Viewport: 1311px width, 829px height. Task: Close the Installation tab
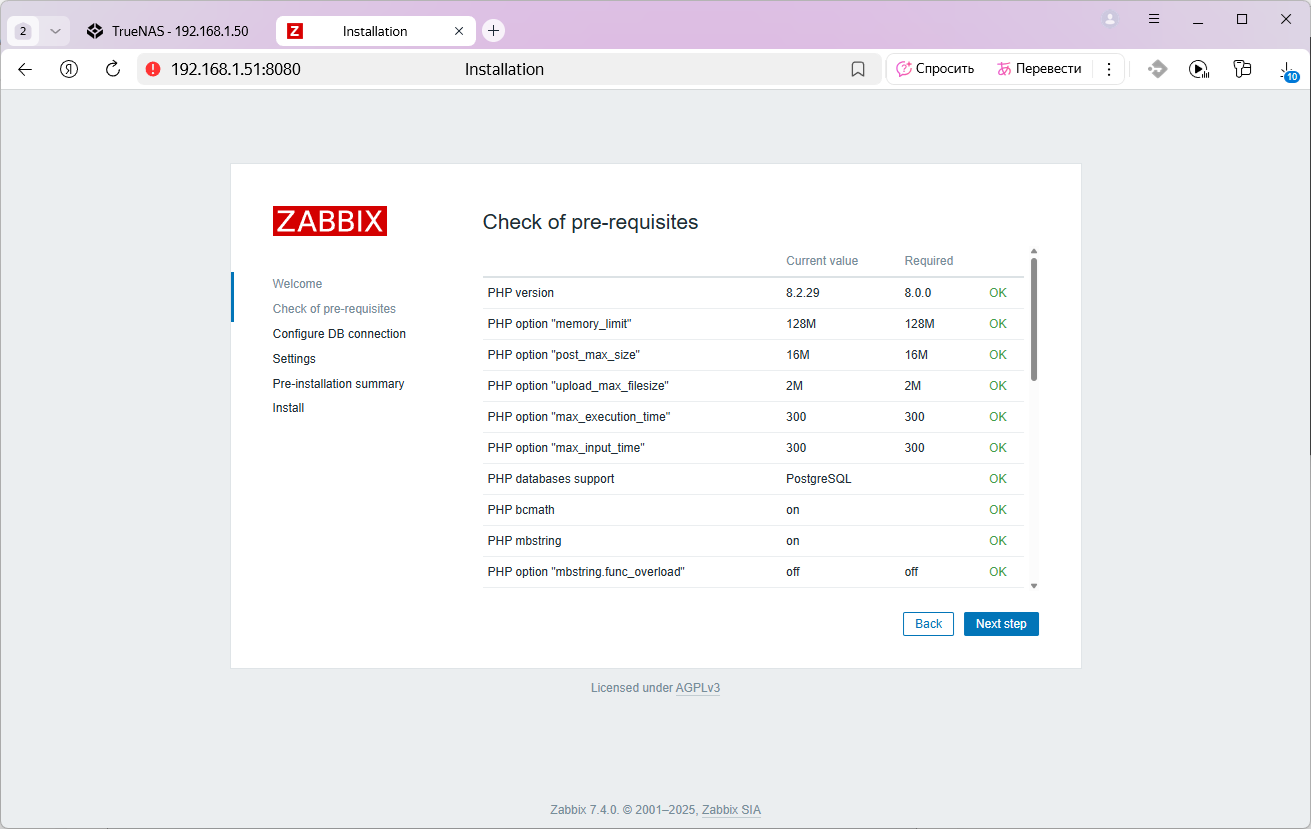click(459, 31)
